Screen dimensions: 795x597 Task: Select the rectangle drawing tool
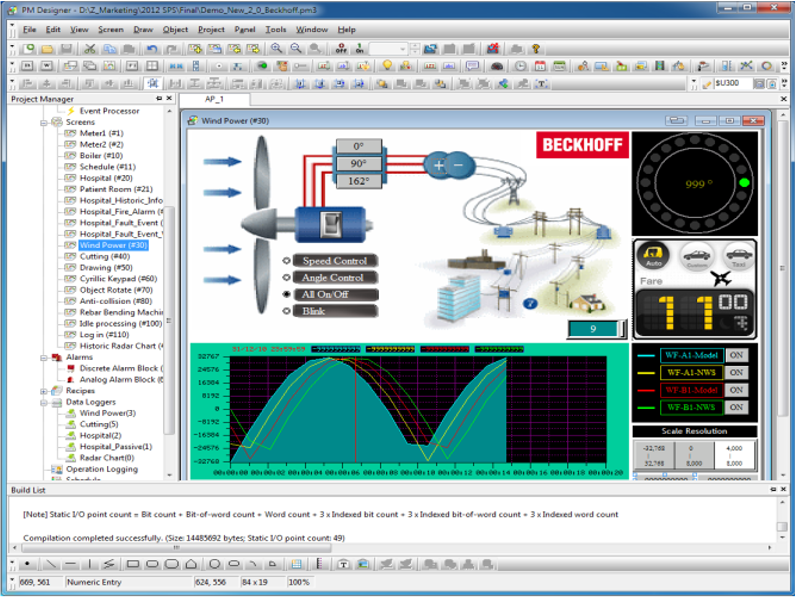point(133,564)
